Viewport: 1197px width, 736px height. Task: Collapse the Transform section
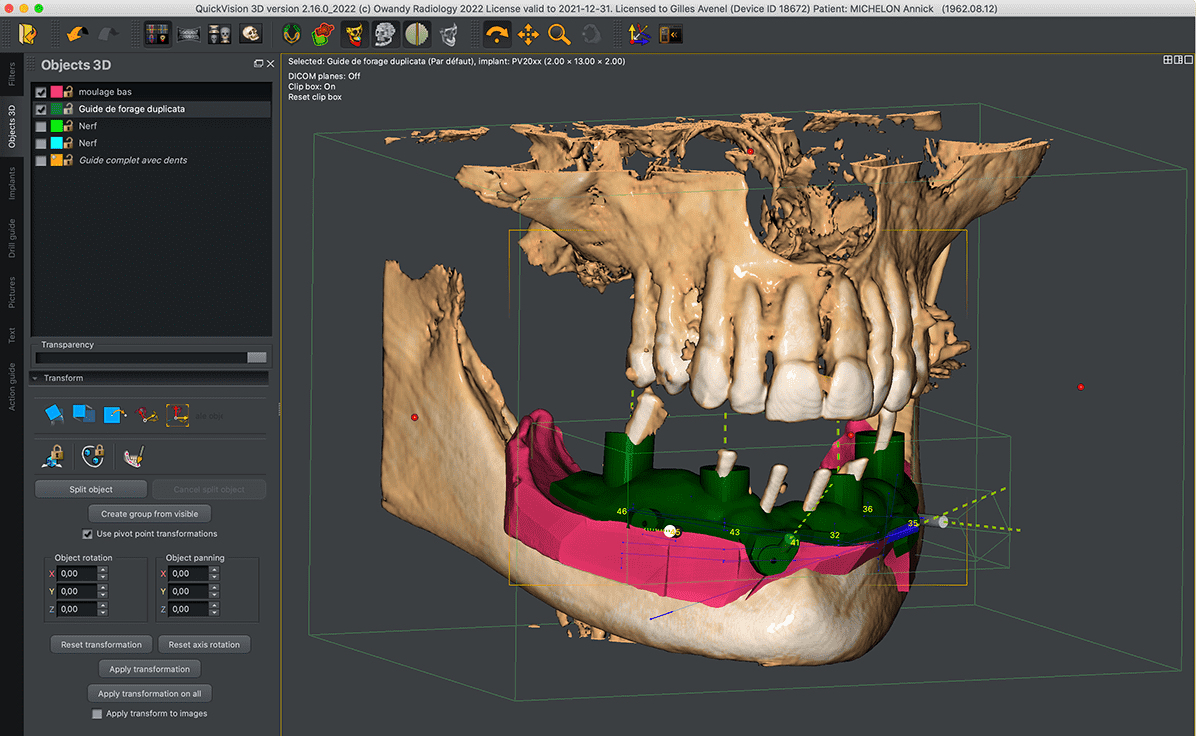[36, 378]
